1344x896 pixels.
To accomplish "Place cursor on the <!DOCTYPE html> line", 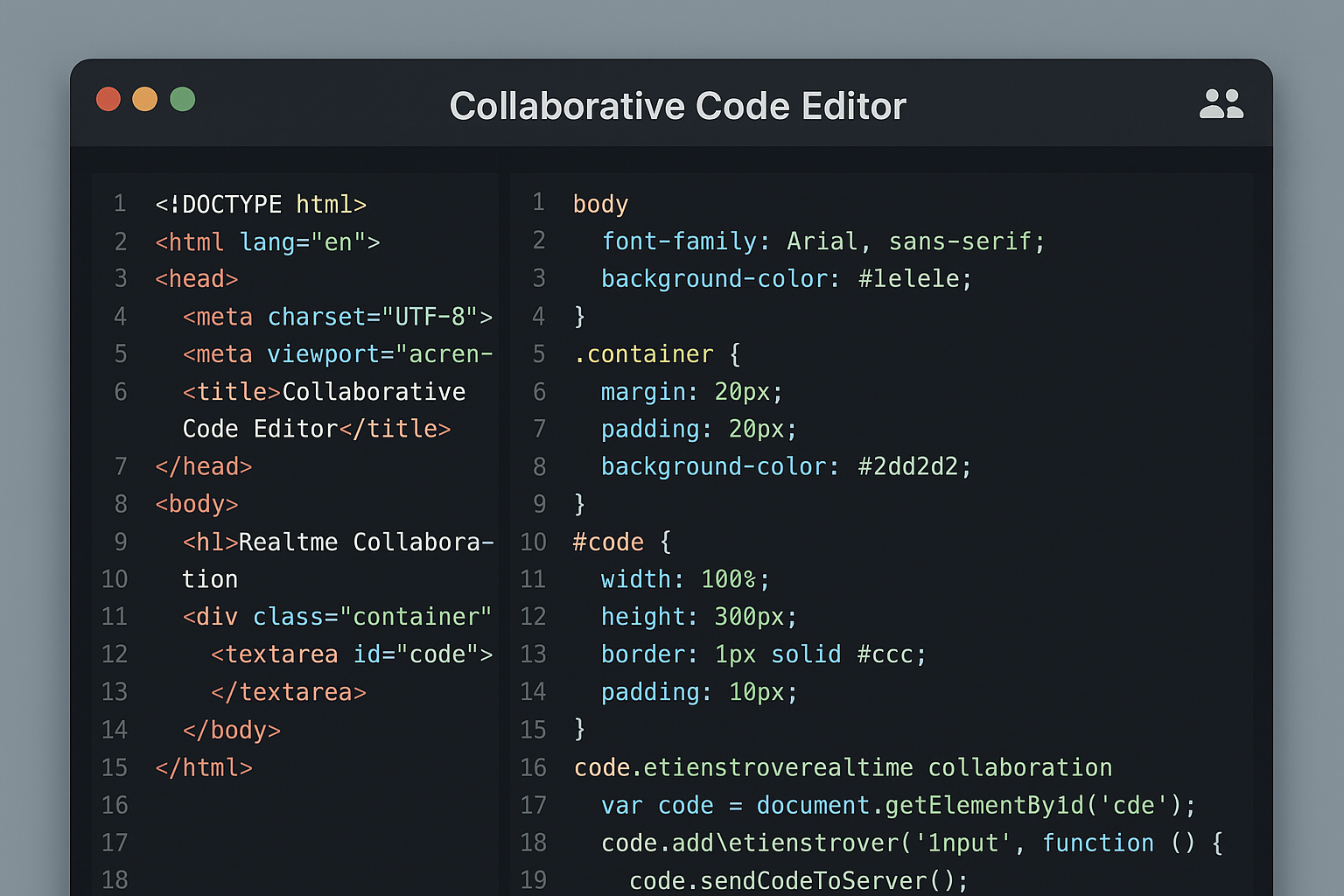I will point(261,205).
